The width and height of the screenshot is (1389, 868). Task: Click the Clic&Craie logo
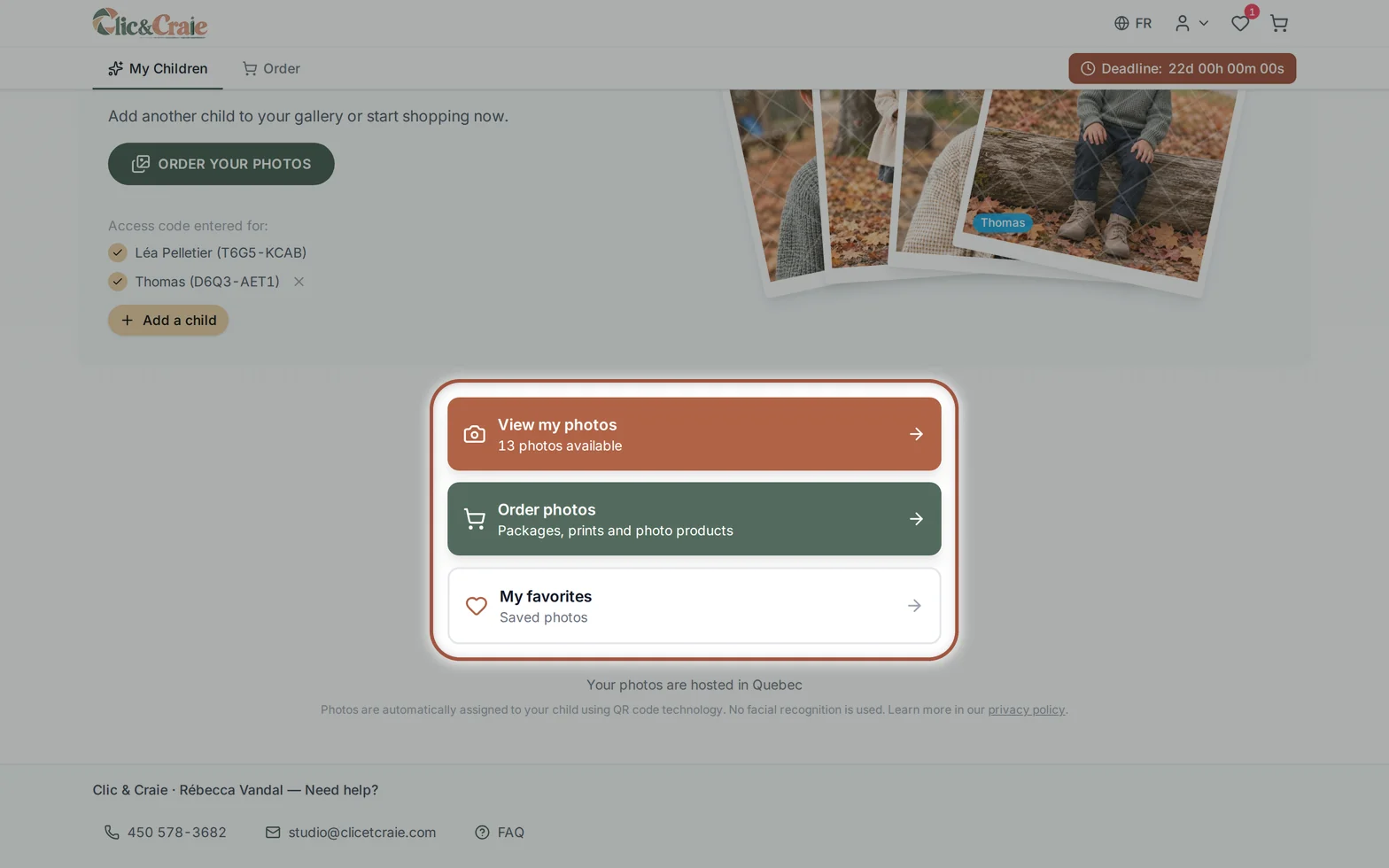tap(150, 23)
